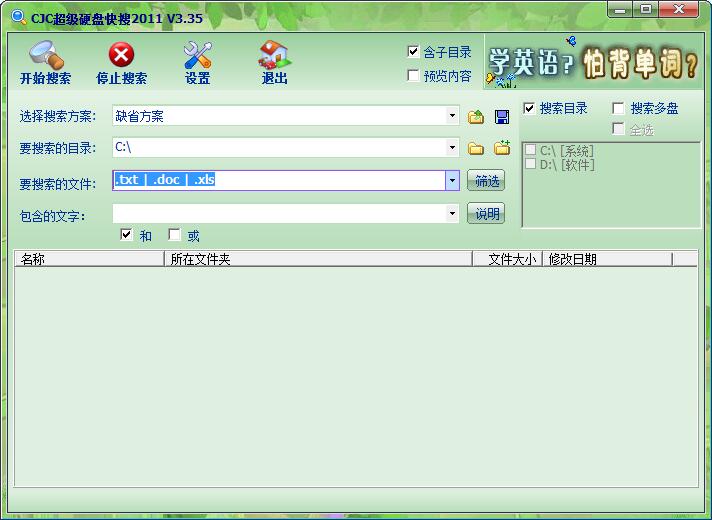
Task: Click the 缺省方案 scheme text
Action: point(139,117)
